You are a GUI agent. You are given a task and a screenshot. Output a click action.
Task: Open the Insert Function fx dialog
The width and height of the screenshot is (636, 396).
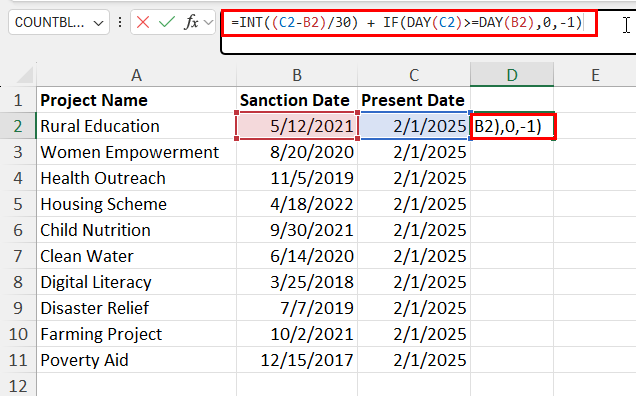(191, 22)
